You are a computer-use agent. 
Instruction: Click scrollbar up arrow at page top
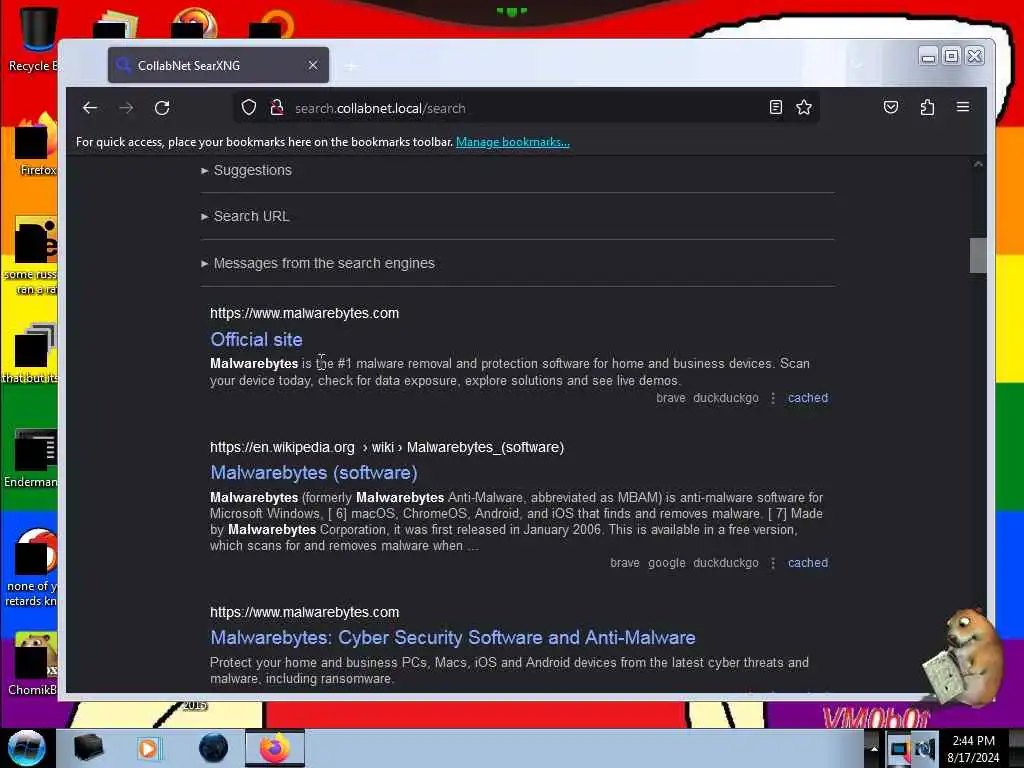(978, 164)
